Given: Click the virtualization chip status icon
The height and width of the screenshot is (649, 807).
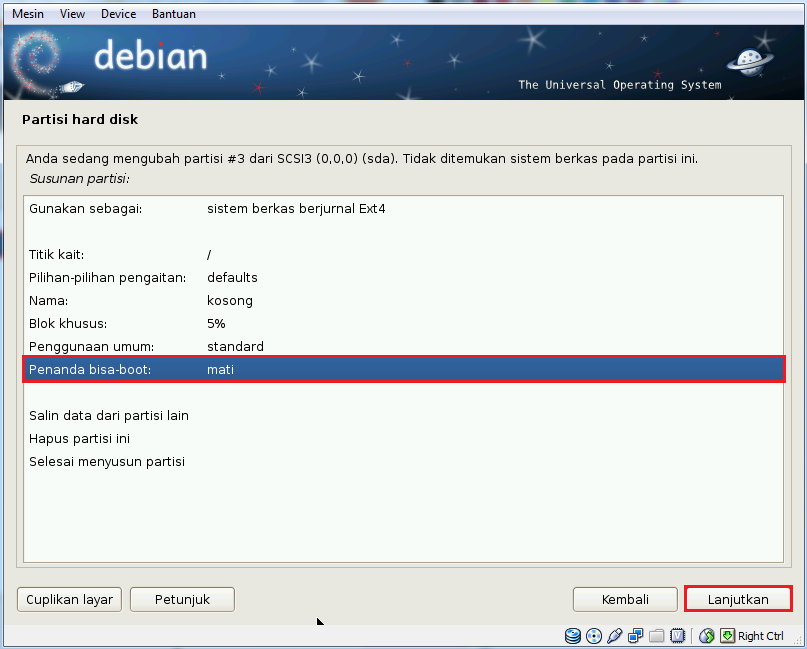Looking at the screenshot, I should (x=678, y=636).
